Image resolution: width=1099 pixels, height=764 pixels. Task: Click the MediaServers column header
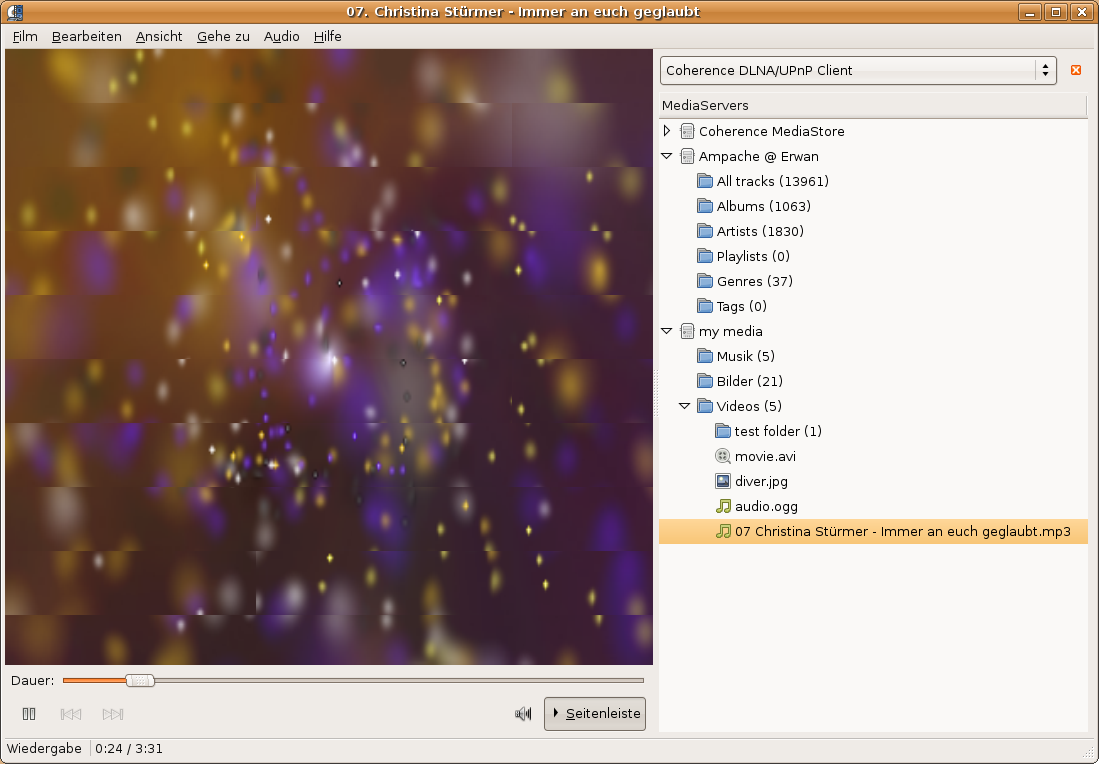coord(873,105)
